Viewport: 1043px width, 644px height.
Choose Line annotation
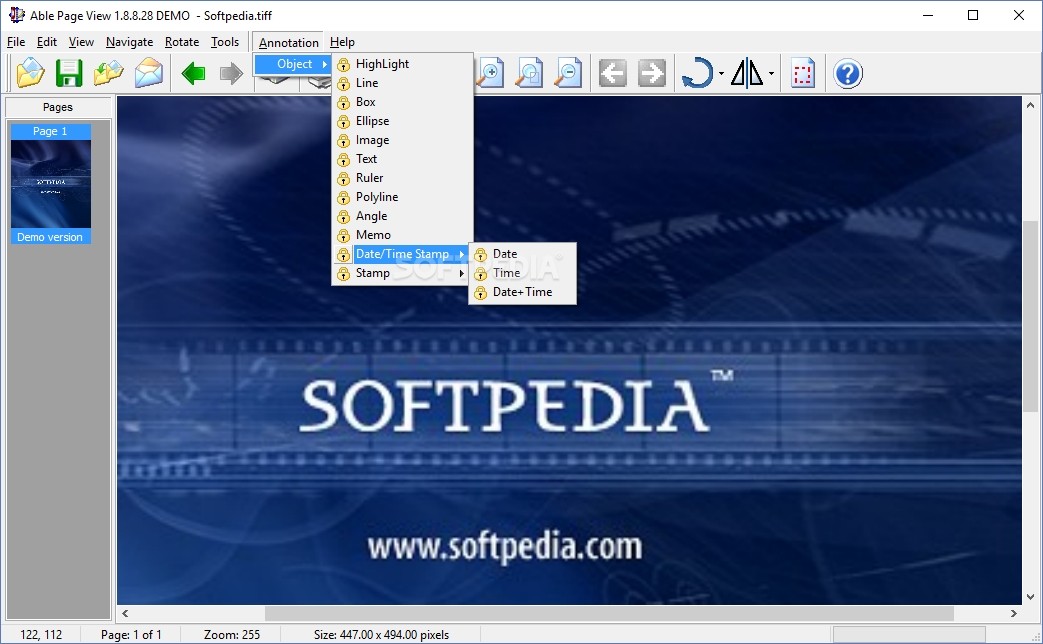tap(402, 83)
